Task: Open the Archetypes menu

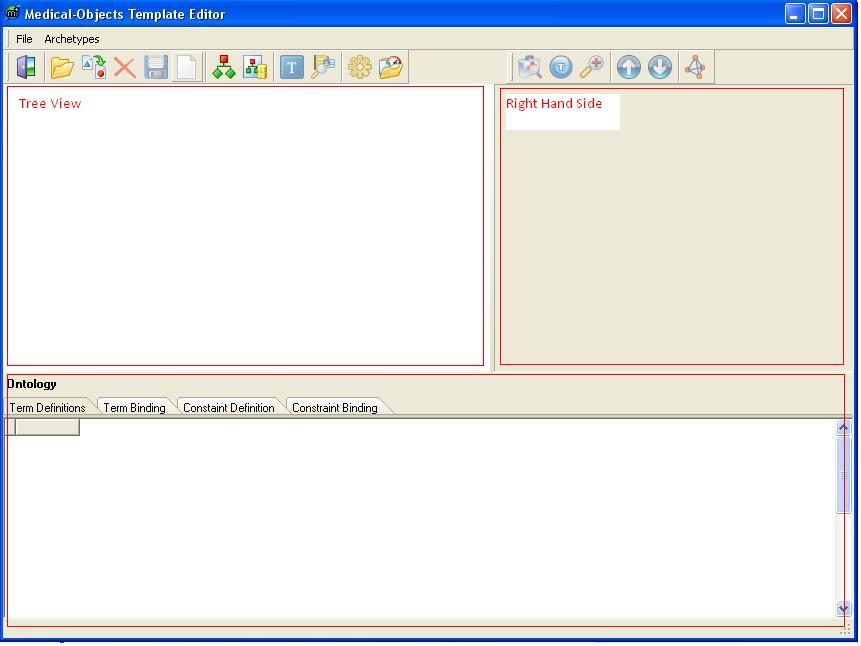Action: pyautogui.click(x=72, y=39)
